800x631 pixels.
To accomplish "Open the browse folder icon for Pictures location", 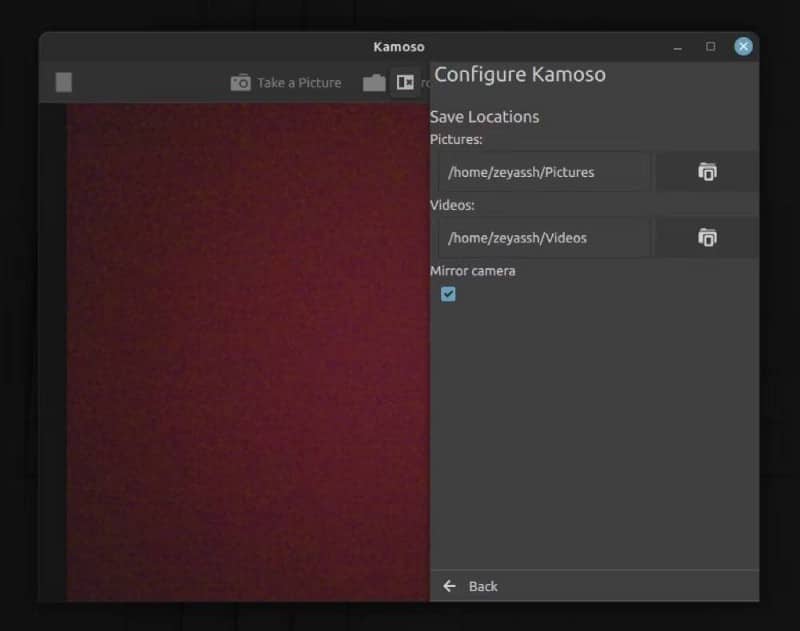I will click(707, 171).
